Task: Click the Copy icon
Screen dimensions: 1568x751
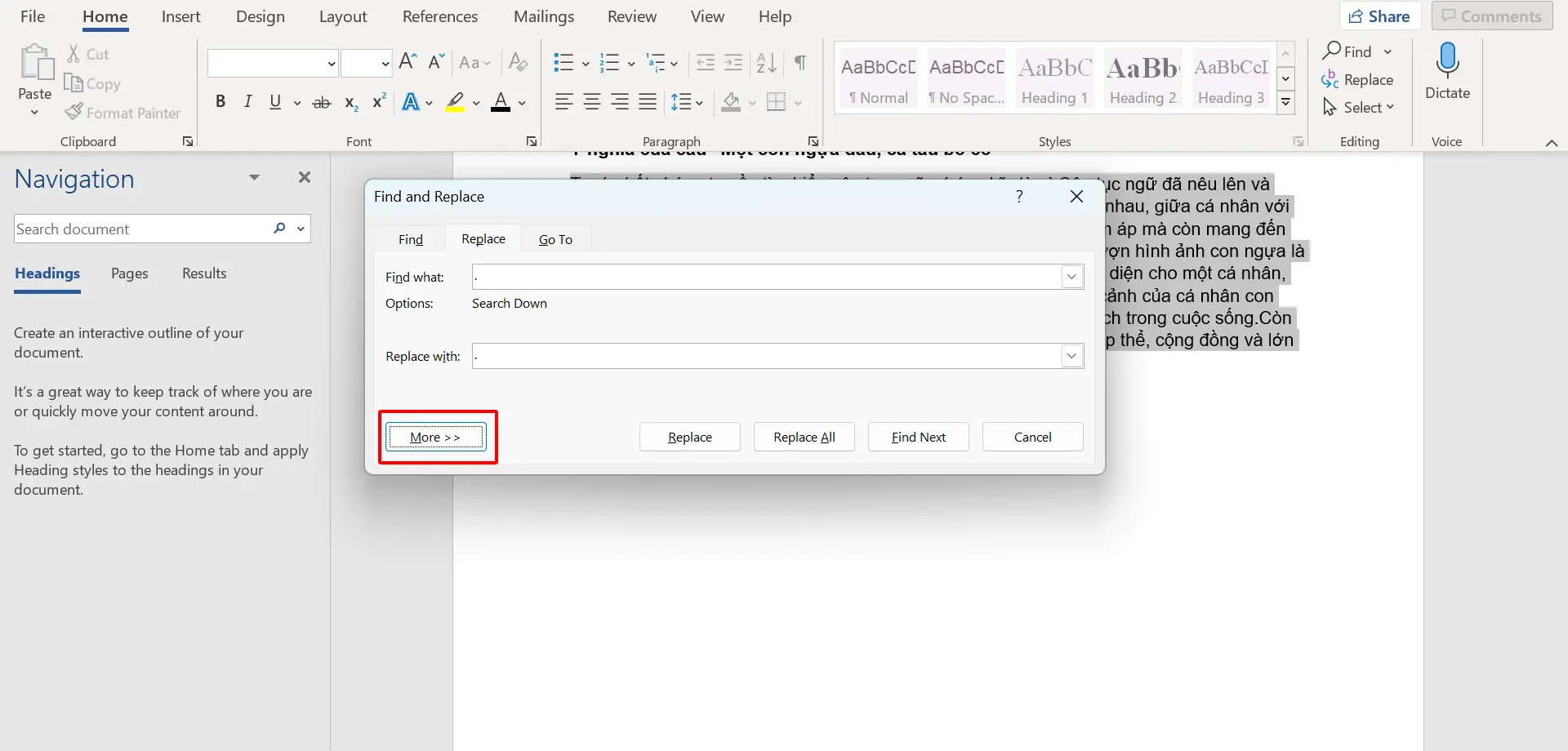Action: pos(73,83)
